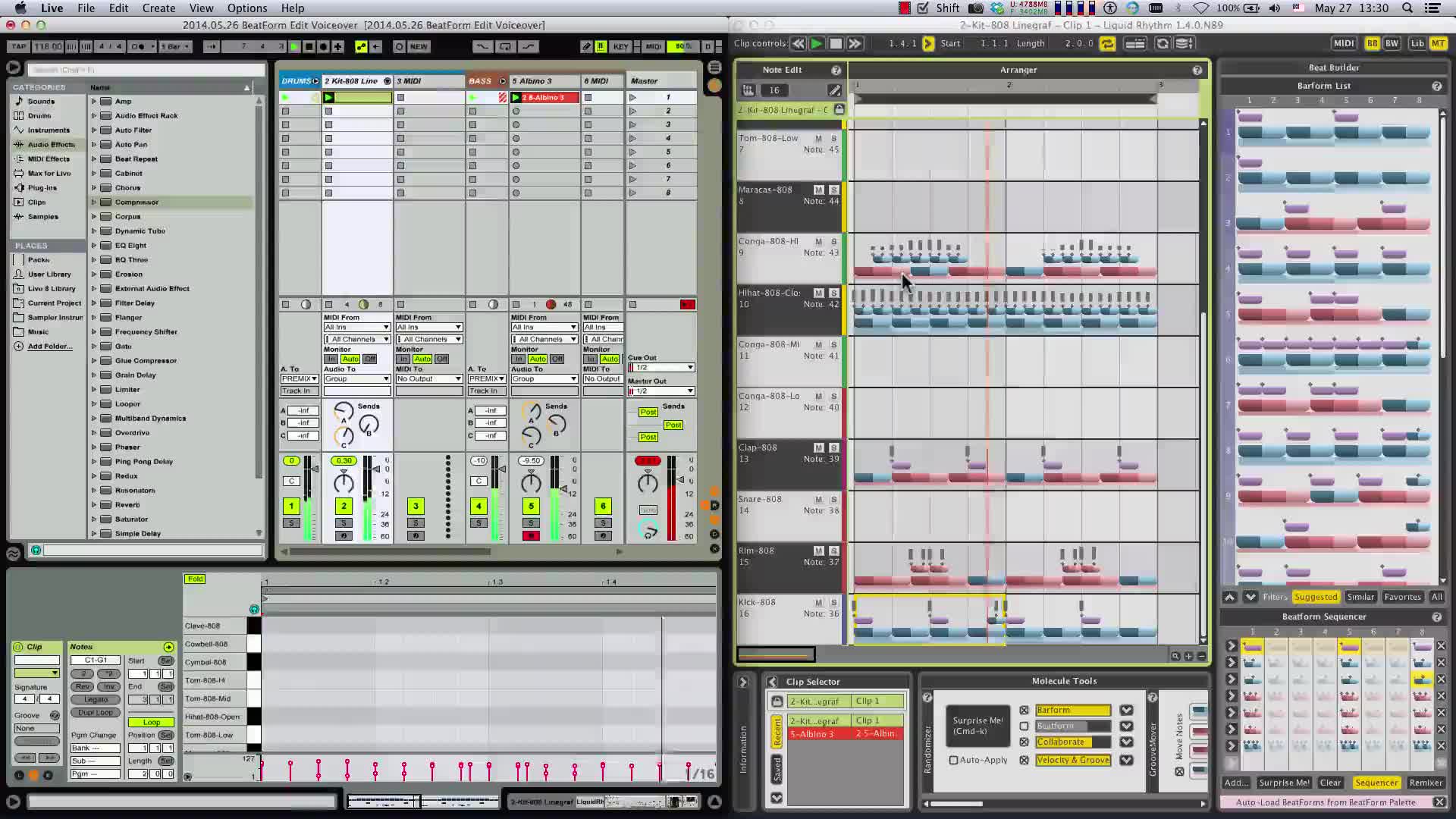This screenshot has height=819, width=1456.
Task: Click the MT button in top right
Action: click(x=1437, y=43)
